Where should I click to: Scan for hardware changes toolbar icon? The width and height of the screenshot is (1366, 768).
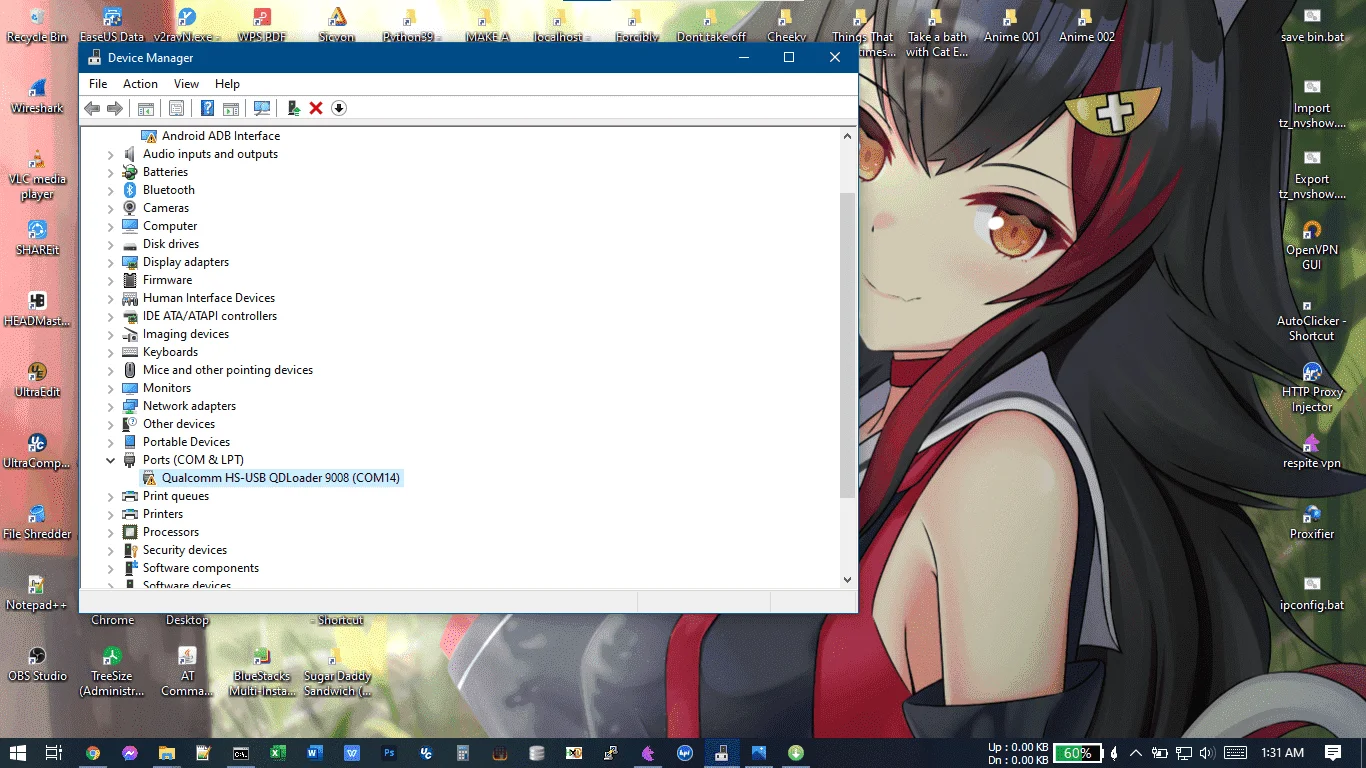tap(262, 108)
